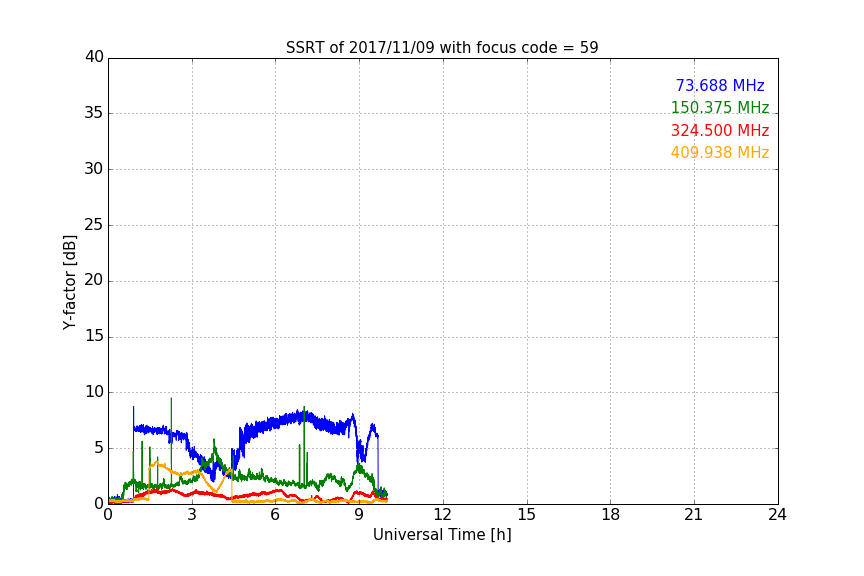Click the x-axis tick label 3
The height and width of the screenshot is (576, 864).
coord(192,515)
